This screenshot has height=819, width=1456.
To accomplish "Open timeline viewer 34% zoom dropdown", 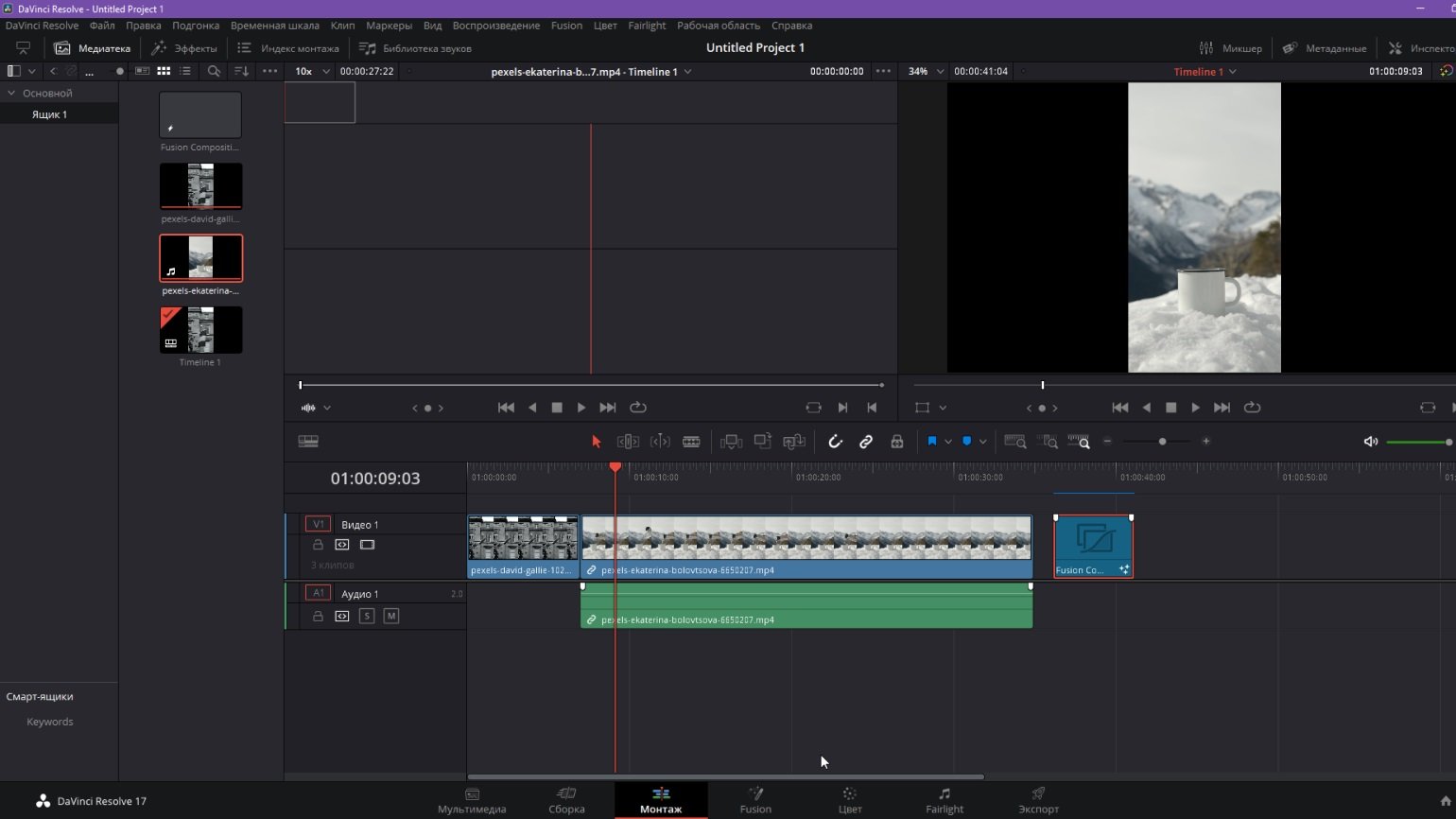I will (x=926, y=71).
